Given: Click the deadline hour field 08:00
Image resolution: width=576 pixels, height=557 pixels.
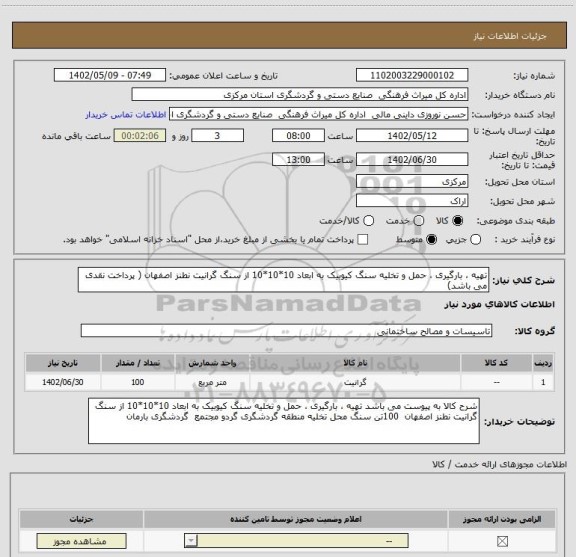Looking at the screenshot, I should tap(298, 136).
